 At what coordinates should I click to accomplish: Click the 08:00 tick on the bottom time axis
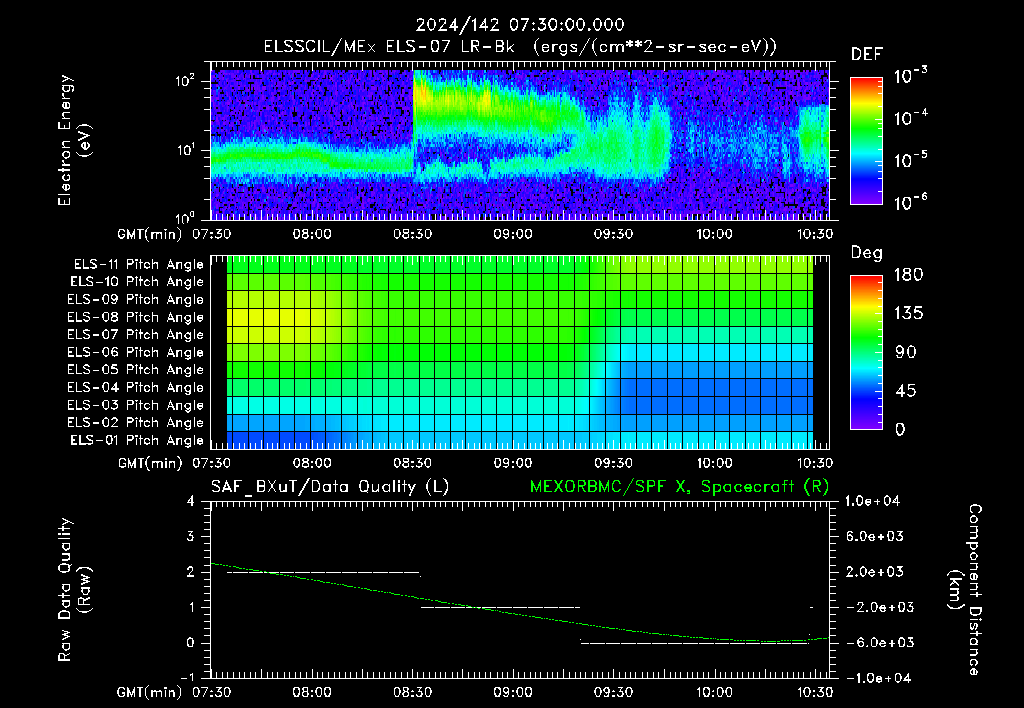pos(312,692)
